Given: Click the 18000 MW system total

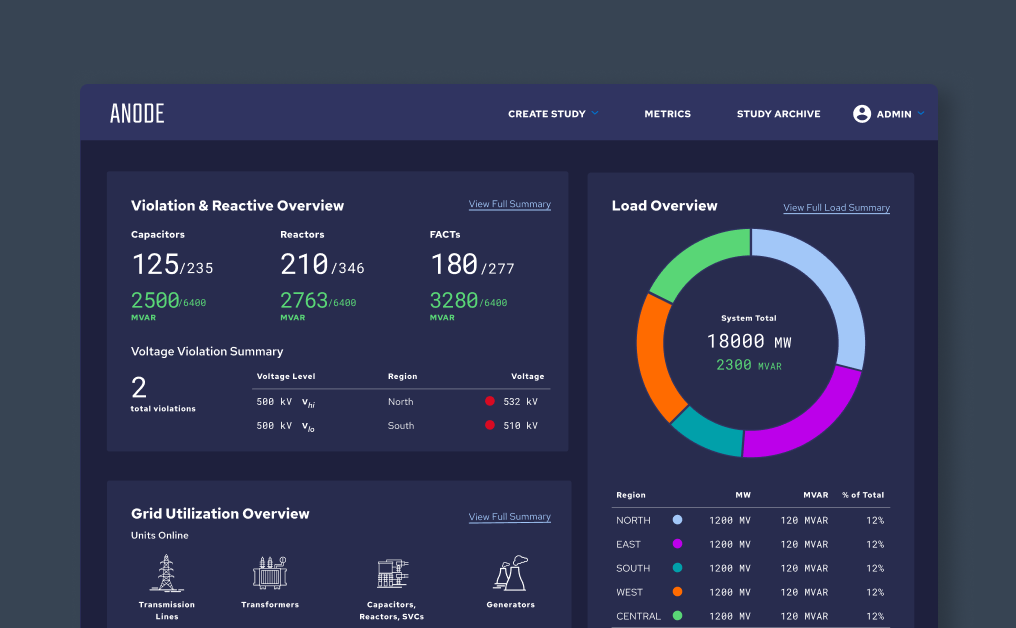Looking at the screenshot, I should coord(749,341).
